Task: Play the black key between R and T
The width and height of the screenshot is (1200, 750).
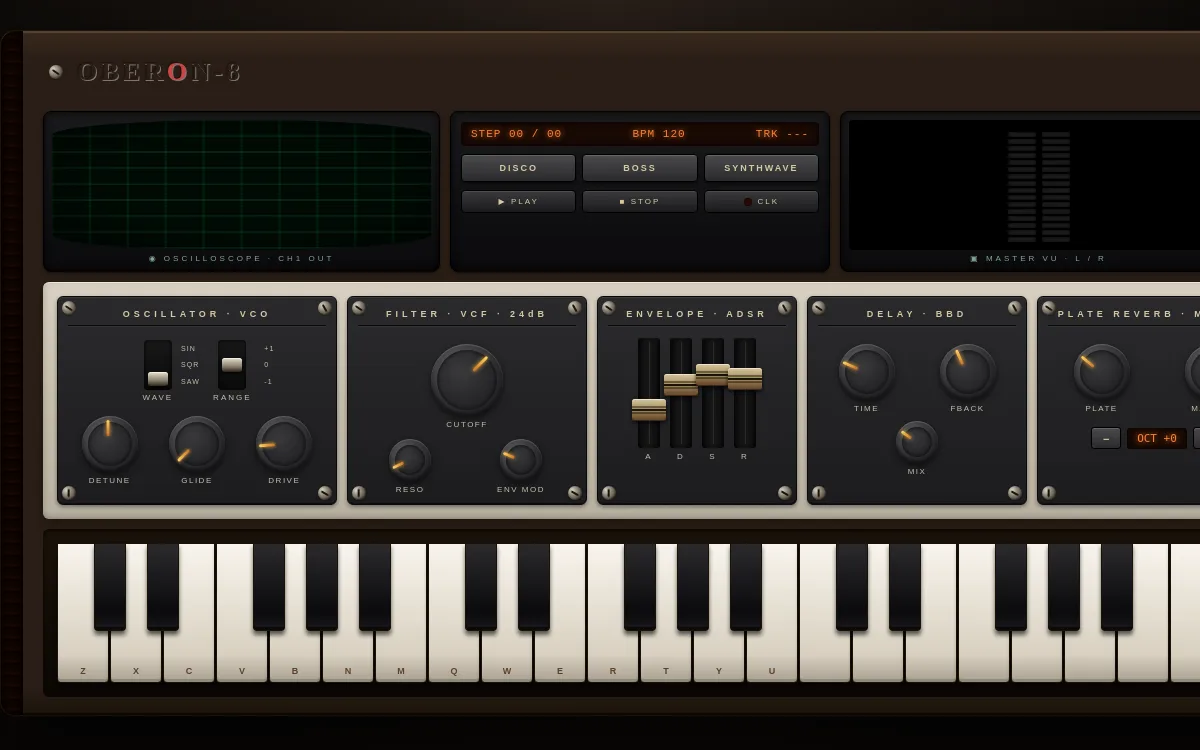Action: pyautogui.click(x=640, y=587)
